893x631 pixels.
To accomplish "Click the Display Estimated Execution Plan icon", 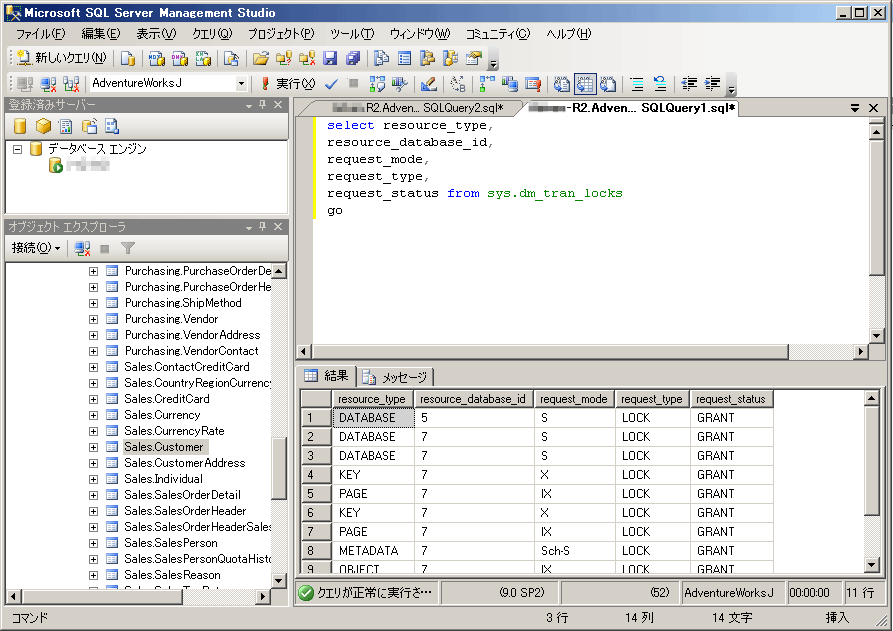I will point(377,84).
